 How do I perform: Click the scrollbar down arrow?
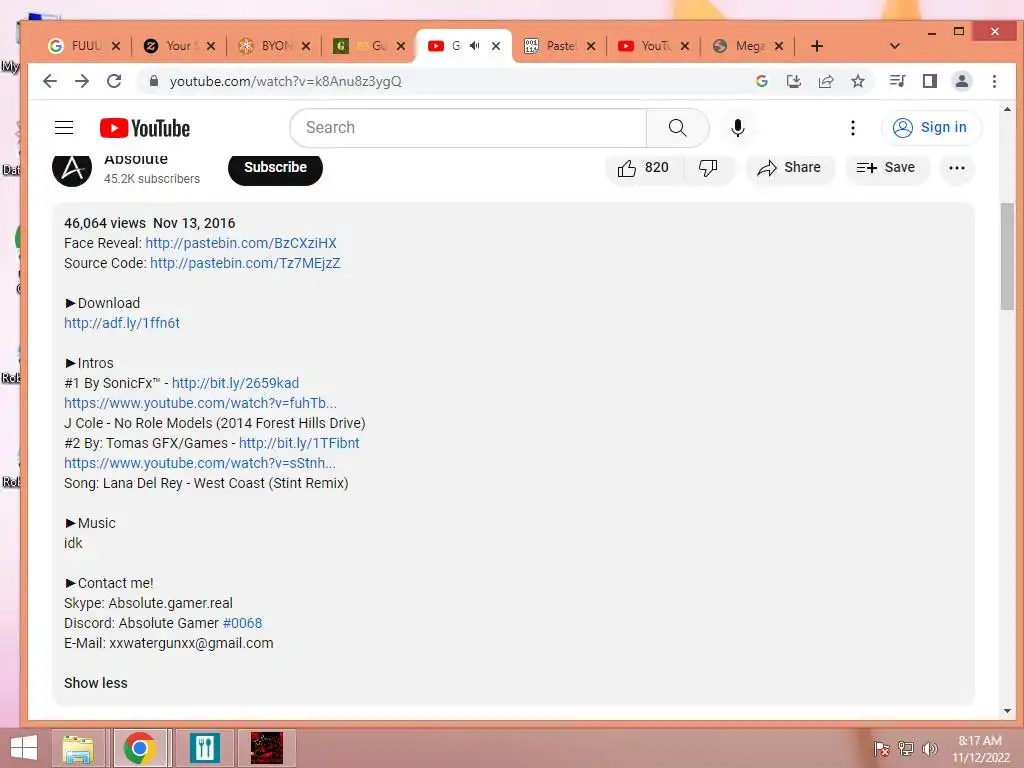[1007, 711]
